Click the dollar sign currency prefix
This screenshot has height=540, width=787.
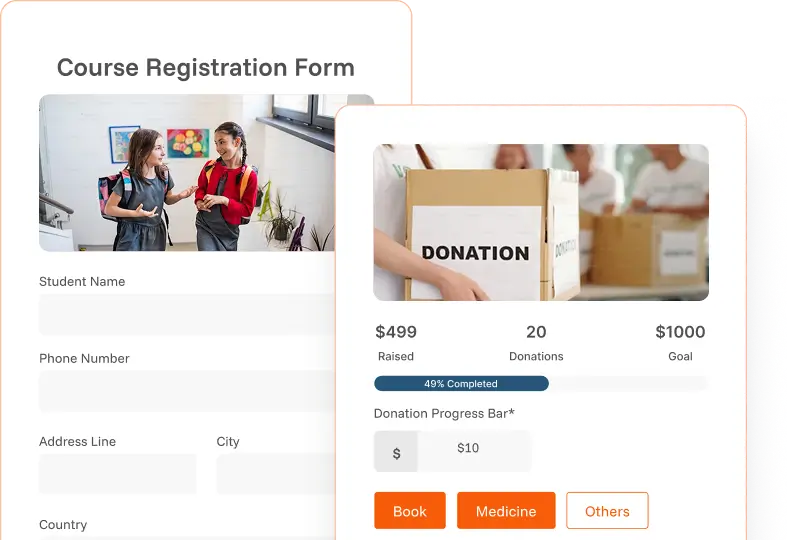coord(396,452)
